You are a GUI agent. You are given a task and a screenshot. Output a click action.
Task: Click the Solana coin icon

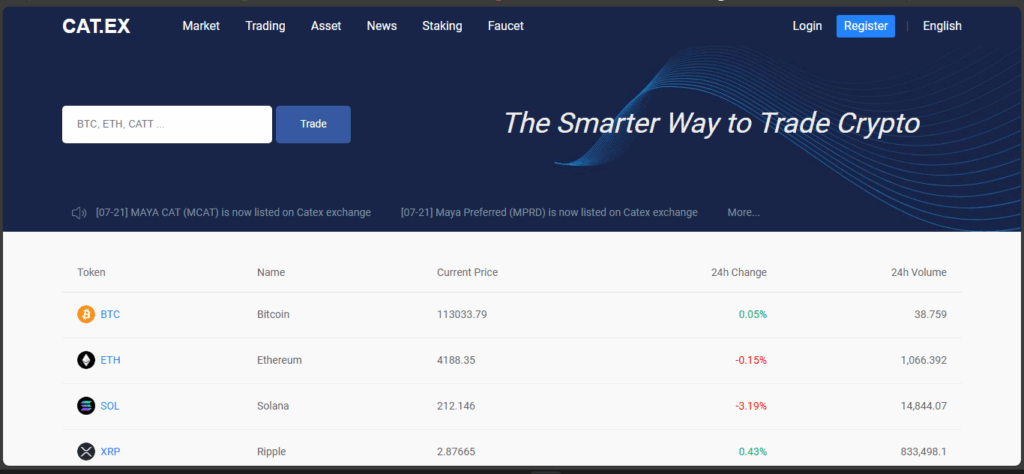click(x=86, y=406)
